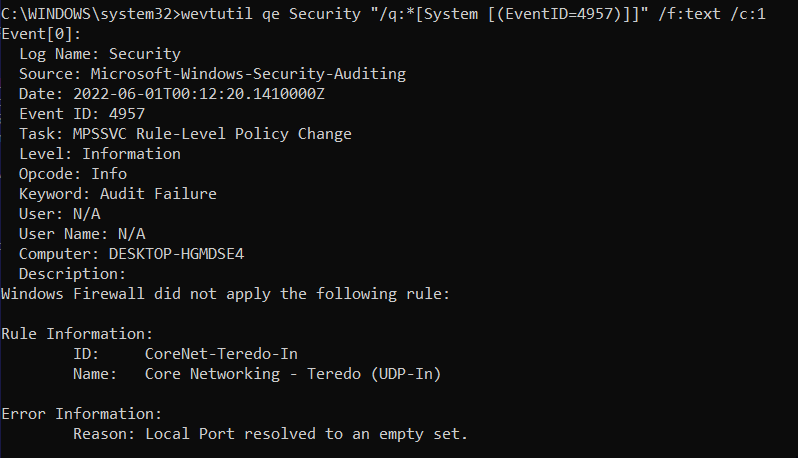Click the Event ID: 4957 line

point(82,114)
